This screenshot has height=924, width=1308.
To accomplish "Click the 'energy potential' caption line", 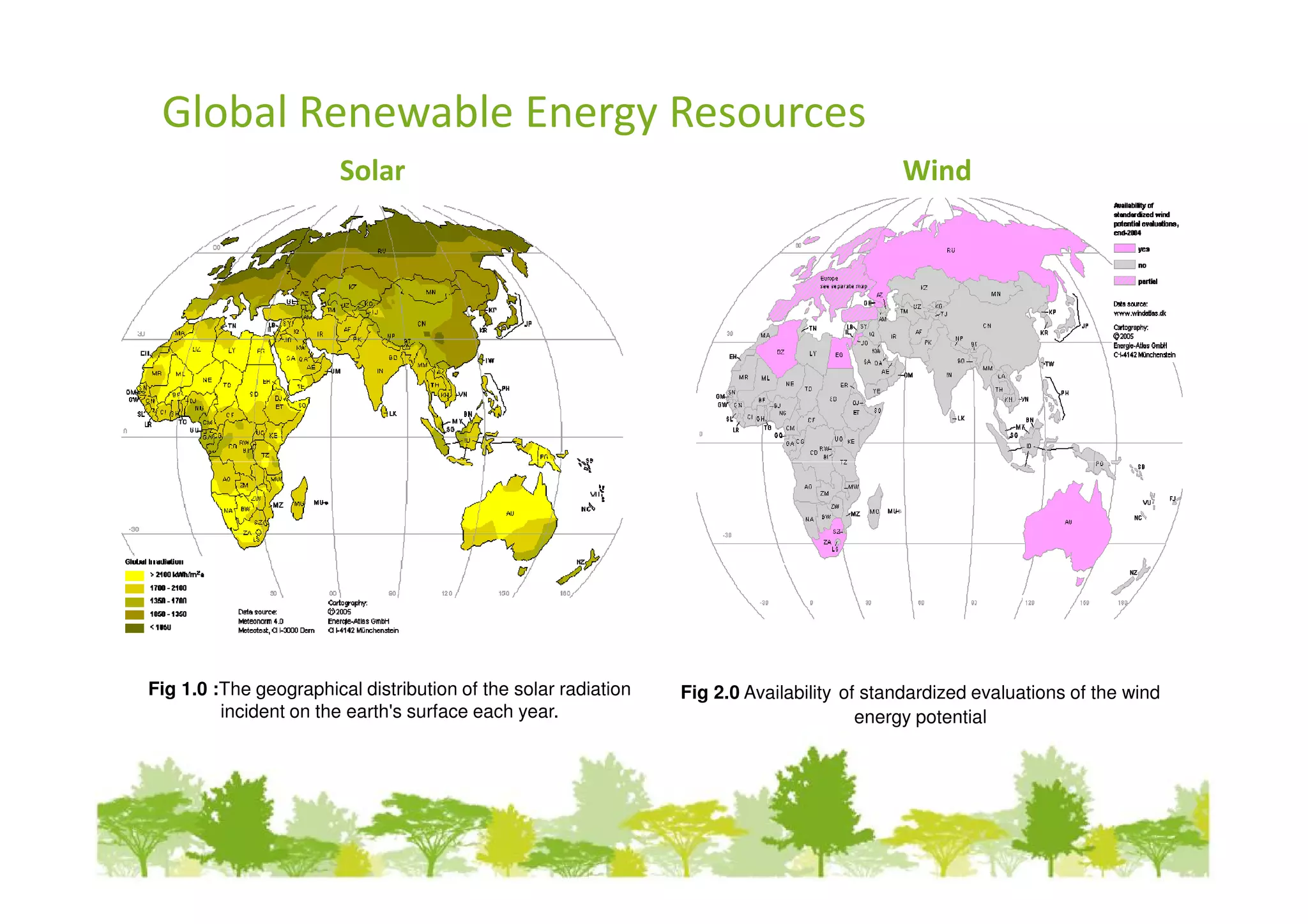I will [x=920, y=717].
